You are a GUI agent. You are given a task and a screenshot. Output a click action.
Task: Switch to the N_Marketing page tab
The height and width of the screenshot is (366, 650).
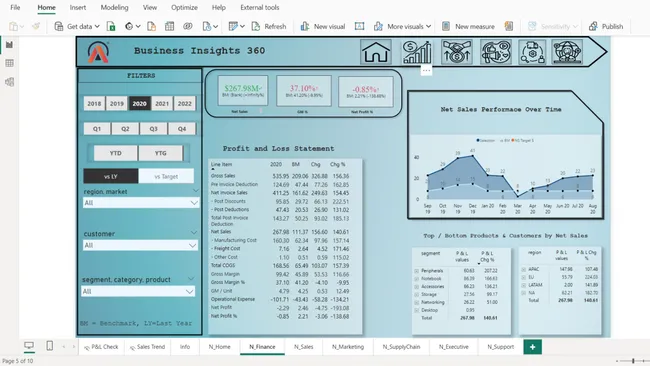coord(348,347)
